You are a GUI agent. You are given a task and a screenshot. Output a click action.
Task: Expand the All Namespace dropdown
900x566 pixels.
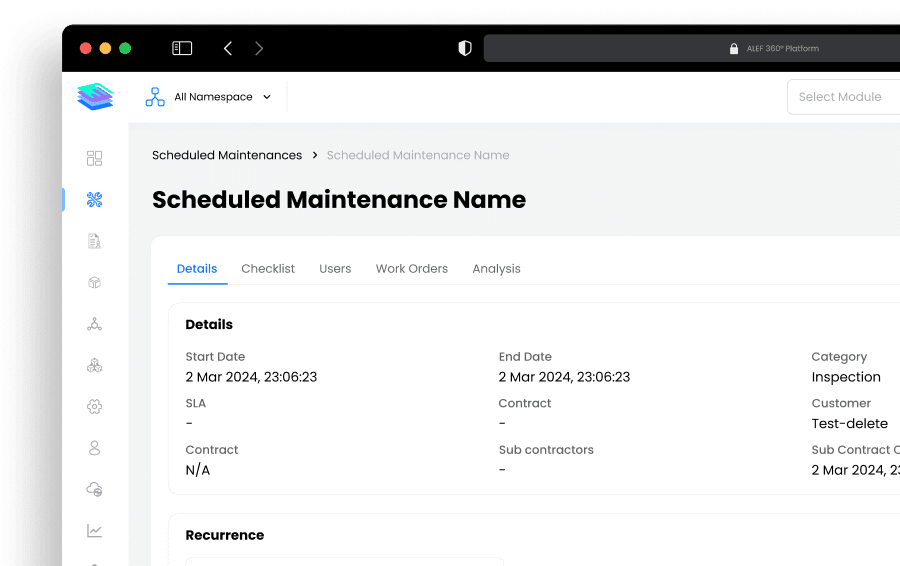point(210,97)
